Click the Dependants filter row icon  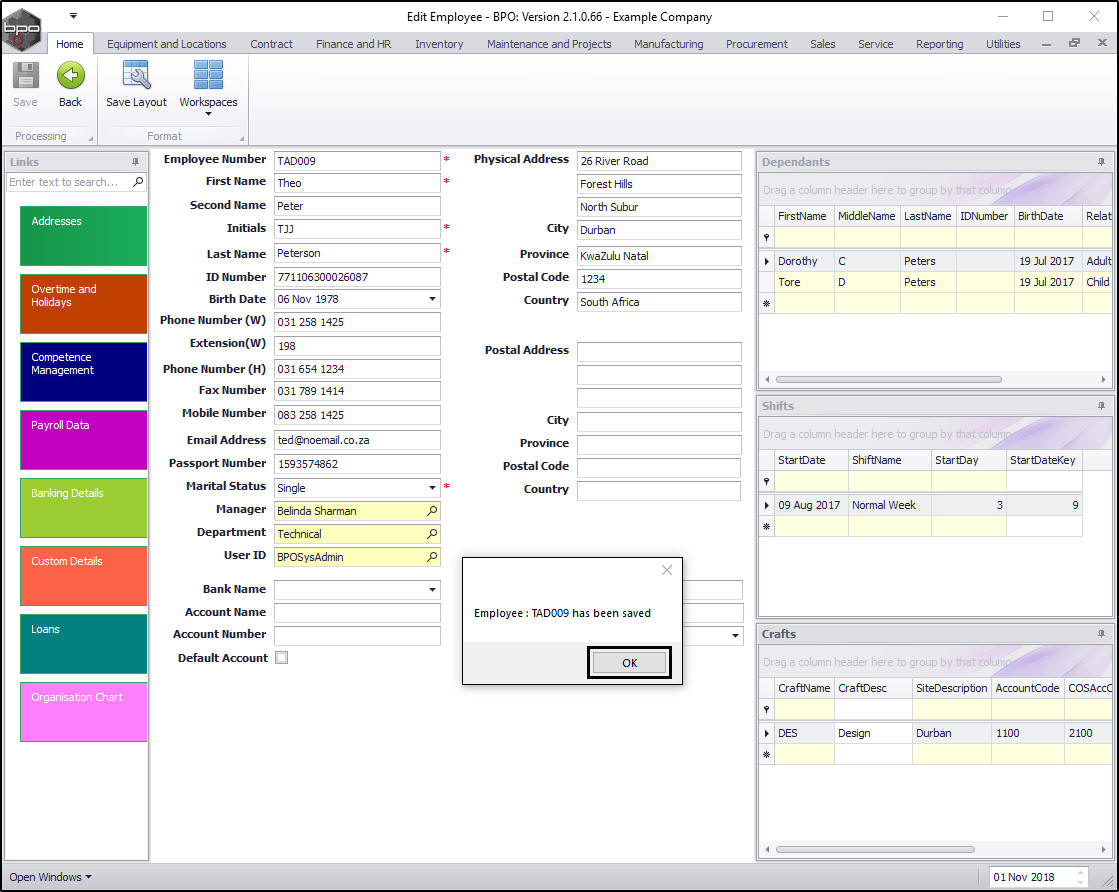pos(767,238)
